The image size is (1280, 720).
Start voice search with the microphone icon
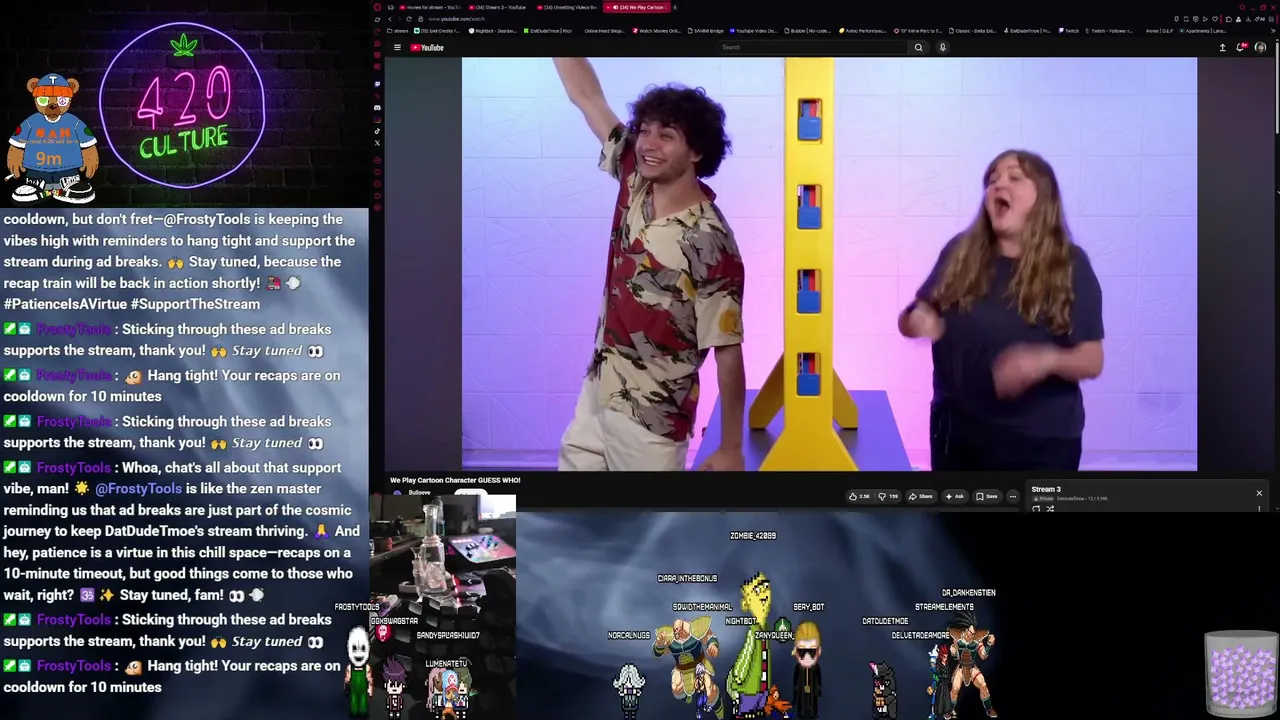942,47
